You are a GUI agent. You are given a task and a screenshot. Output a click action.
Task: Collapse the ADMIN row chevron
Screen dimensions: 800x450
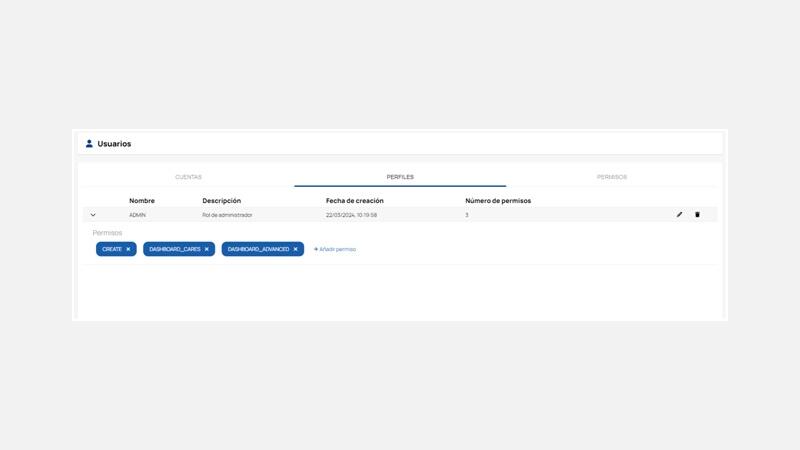(93, 215)
